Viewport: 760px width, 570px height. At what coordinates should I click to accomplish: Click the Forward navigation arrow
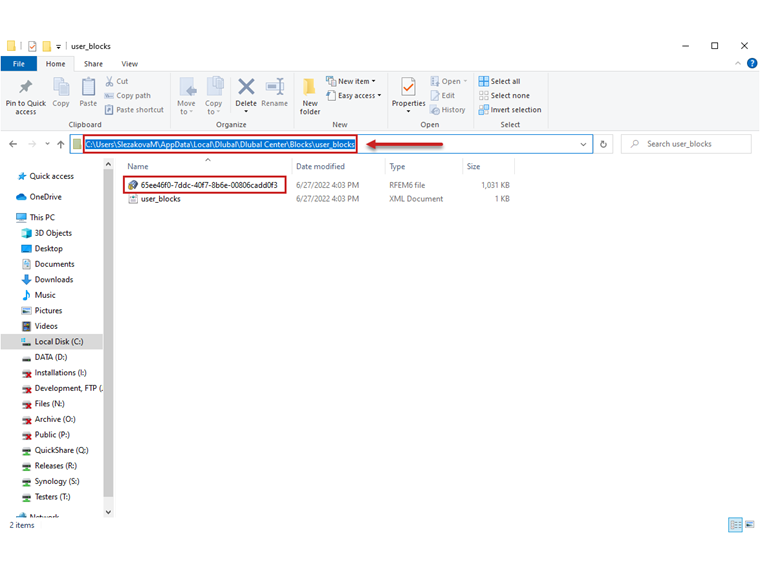tap(32, 144)
